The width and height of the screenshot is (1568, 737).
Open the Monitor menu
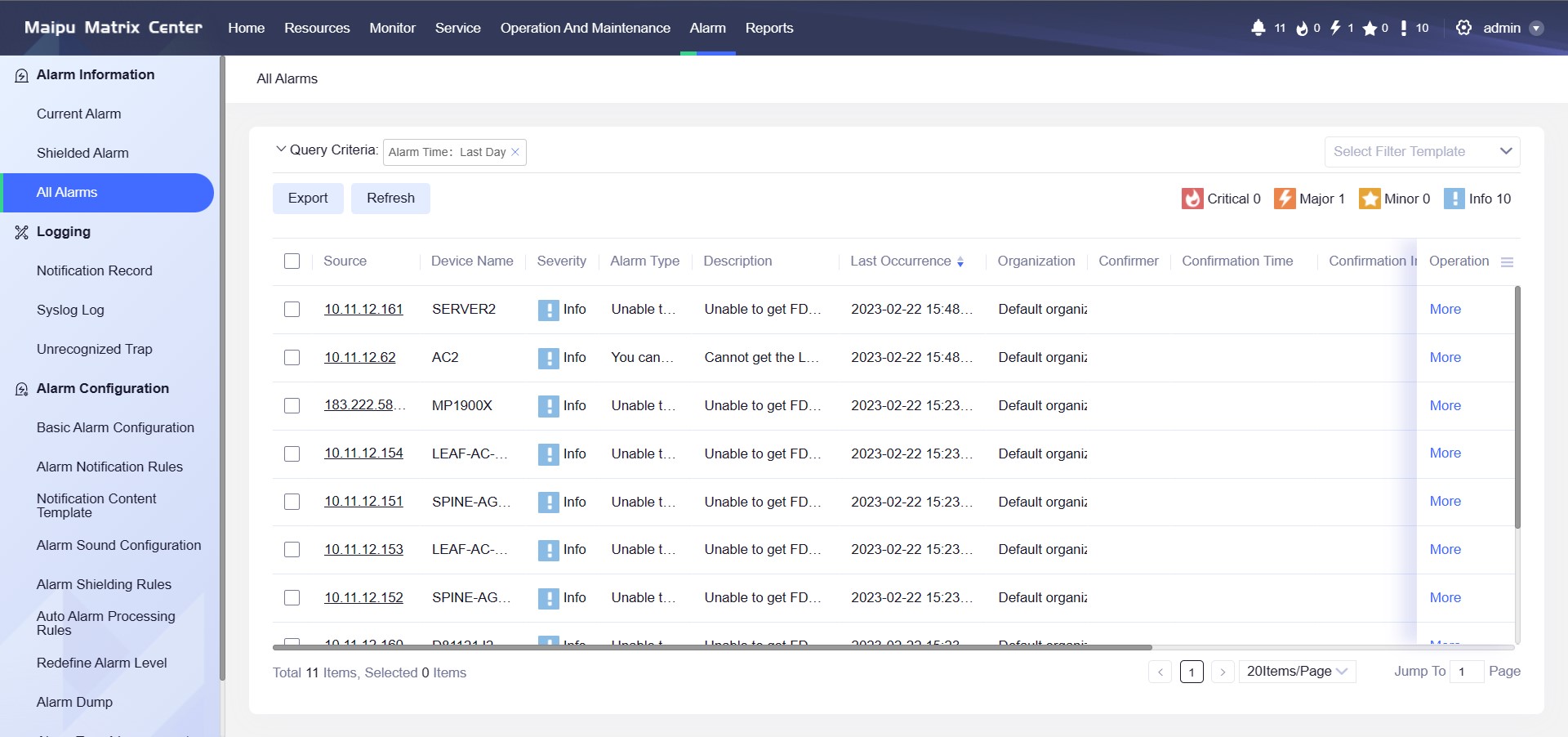[392, 28]
